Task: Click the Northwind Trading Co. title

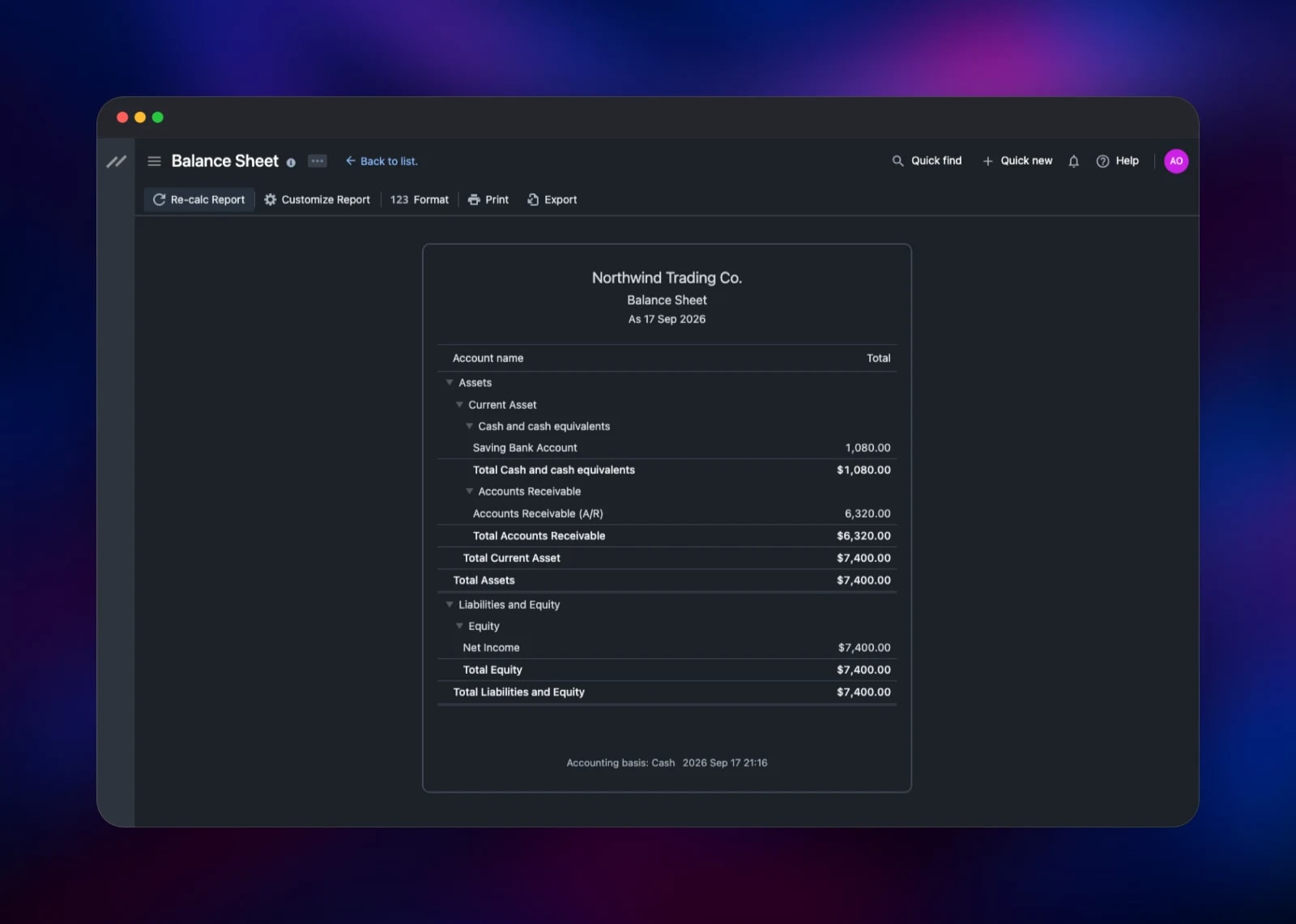Action: coord(667,278)
